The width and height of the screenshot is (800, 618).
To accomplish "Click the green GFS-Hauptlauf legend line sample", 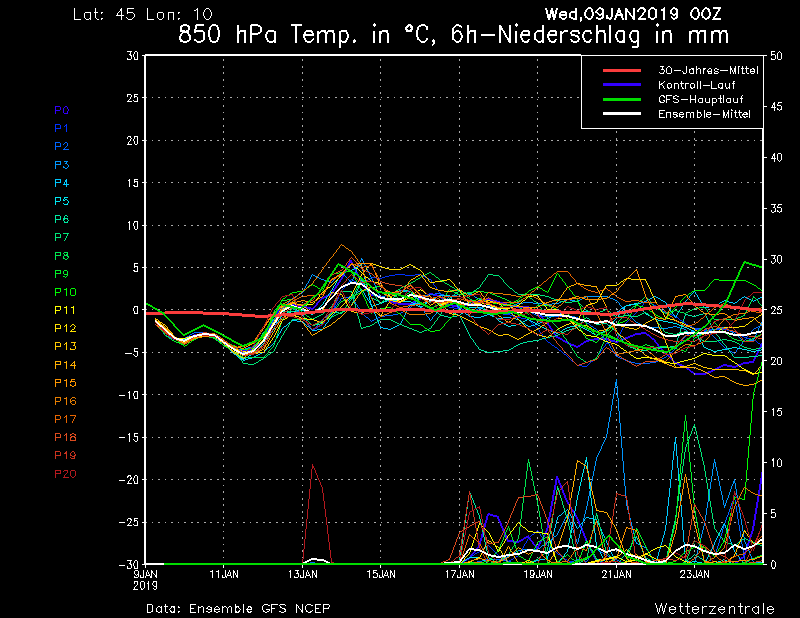I will click(621, 99).
